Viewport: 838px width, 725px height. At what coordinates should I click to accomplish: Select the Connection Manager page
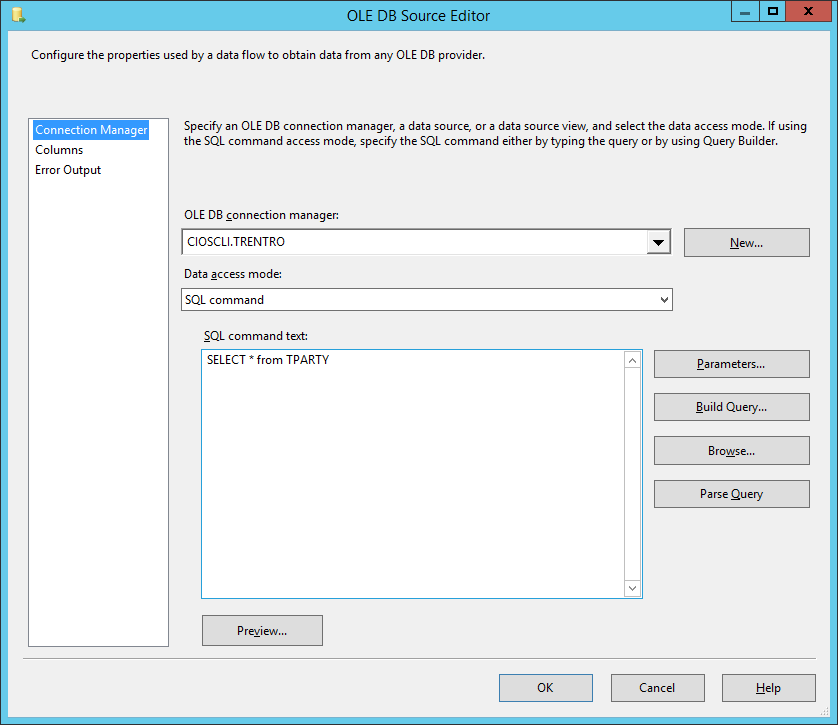click(x=91, y=130)
